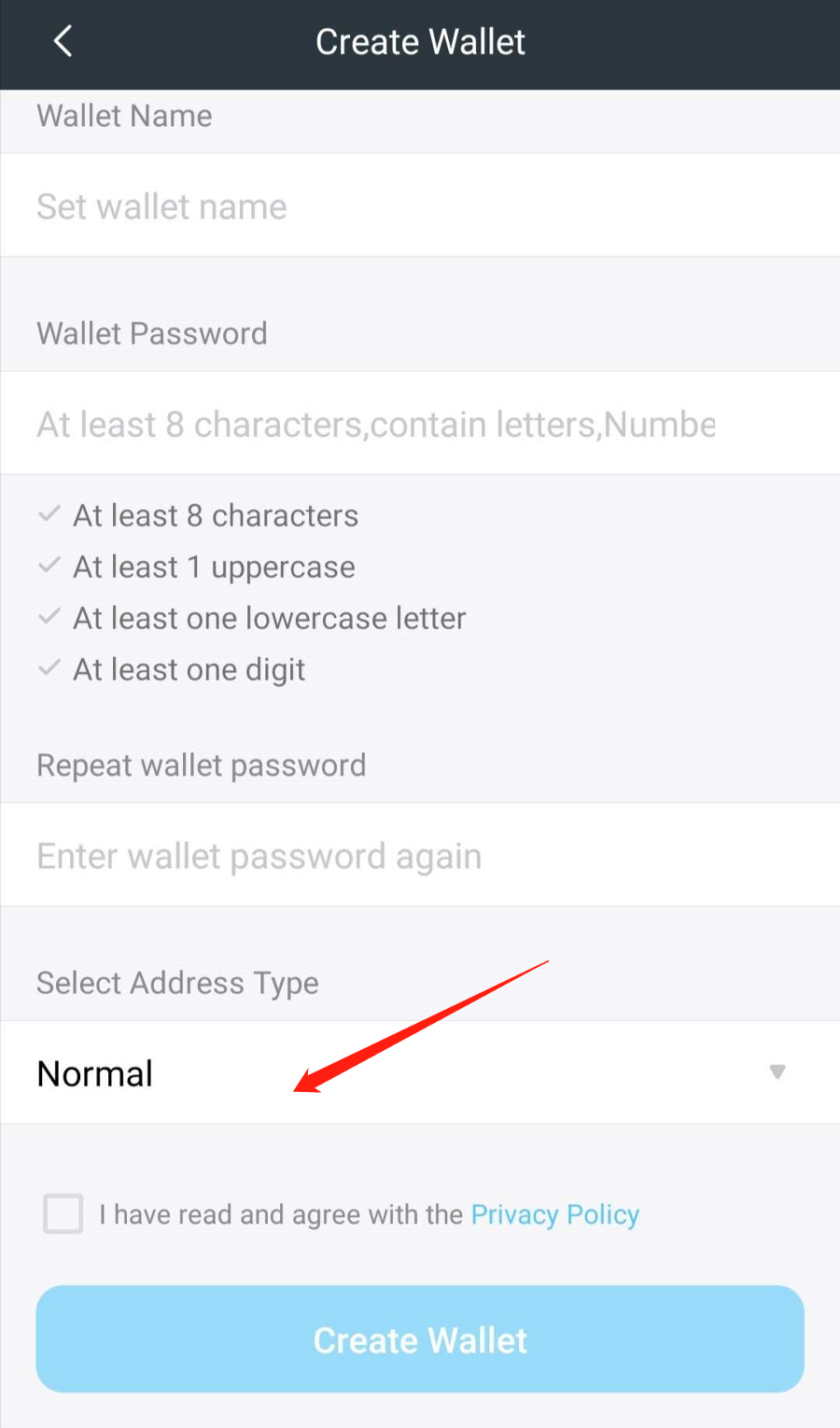This screenshot has height=1428, width=840.
Task: Select the Enter wallet password again field
Action: click(420, 855)
